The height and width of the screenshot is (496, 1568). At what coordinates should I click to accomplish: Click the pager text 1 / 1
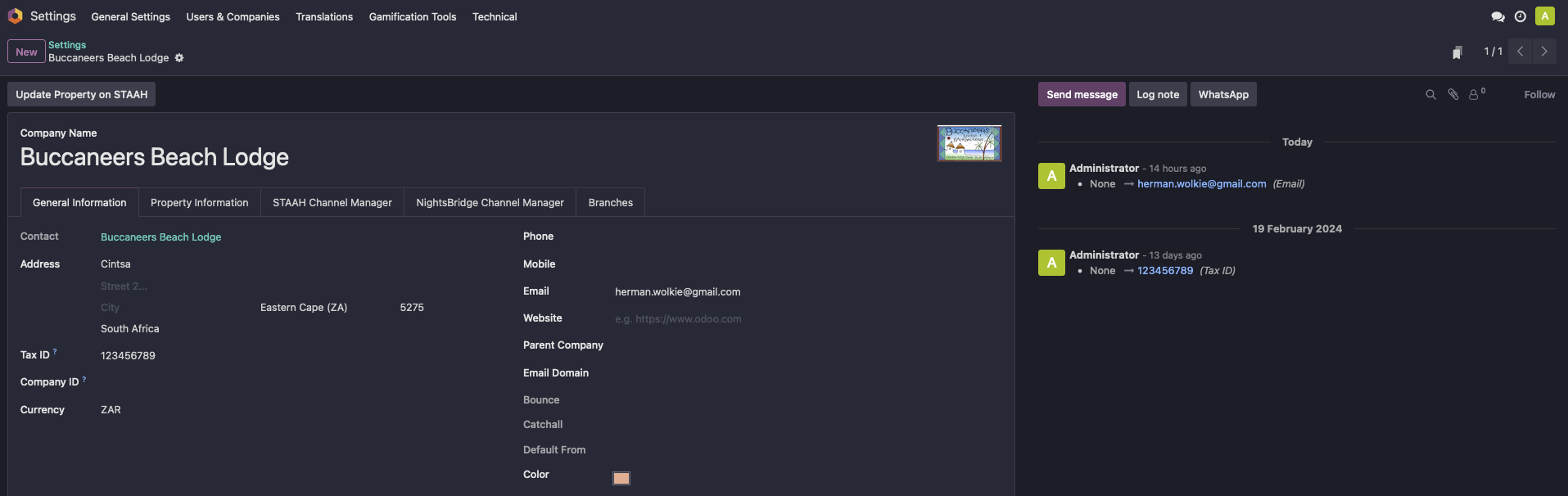coord(1493,52)
